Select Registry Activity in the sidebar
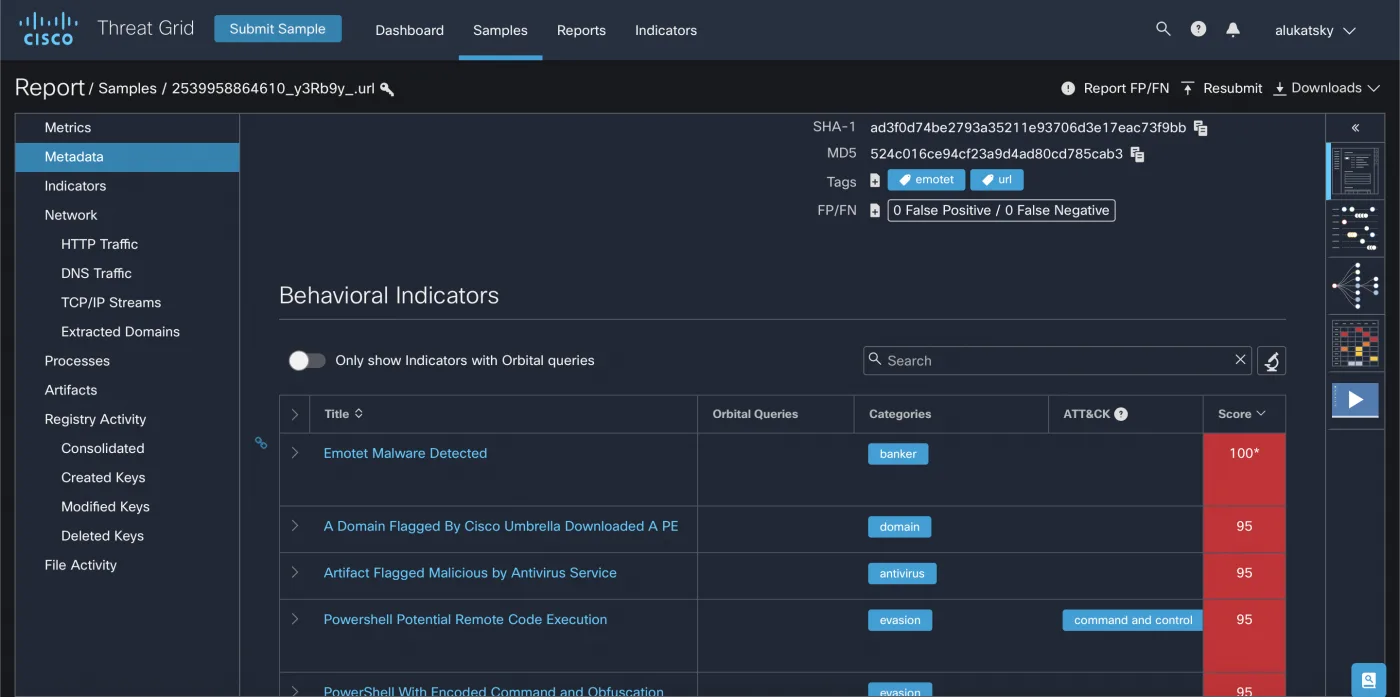Viewport: 1400px width, 697px height. tap(127, 419)
